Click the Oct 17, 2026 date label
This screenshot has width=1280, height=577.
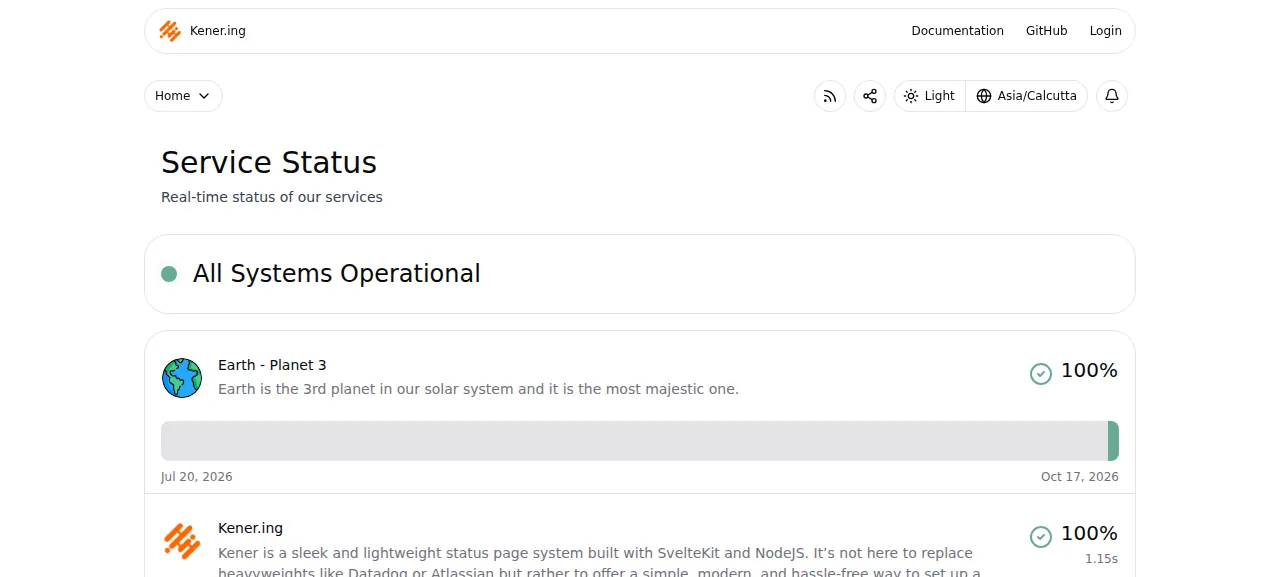pos(1080,477)
